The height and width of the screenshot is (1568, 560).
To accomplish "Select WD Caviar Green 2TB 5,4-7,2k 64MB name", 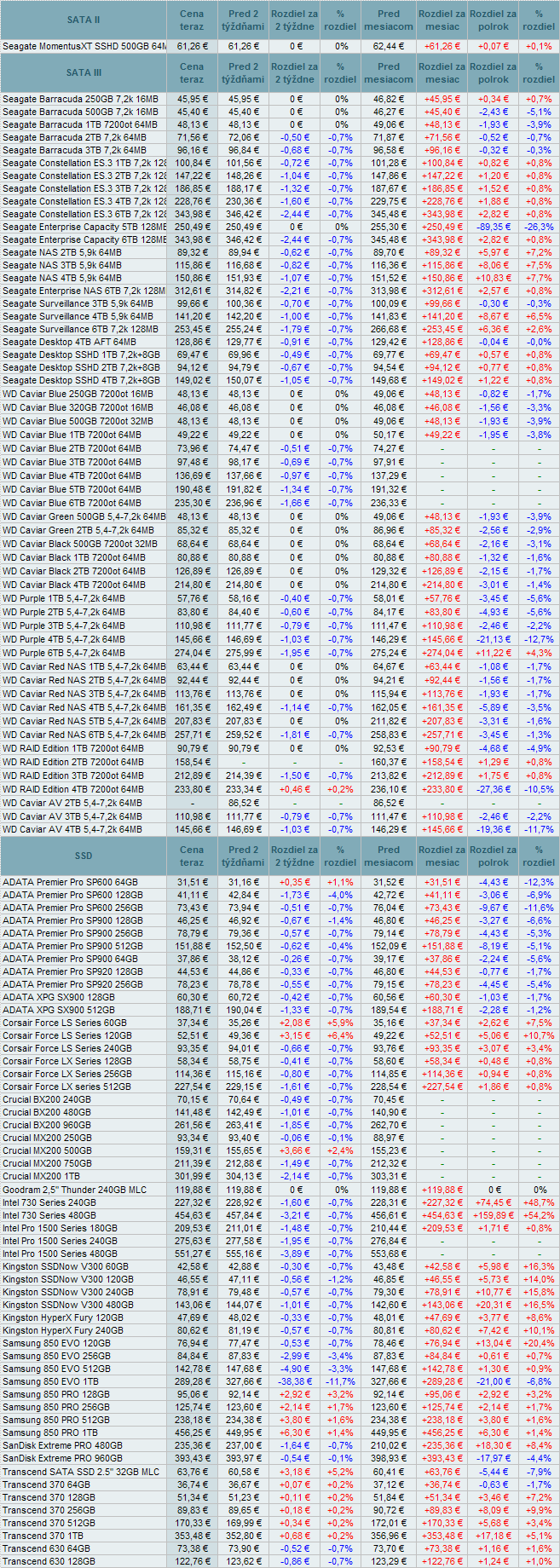I will point(84,531).
